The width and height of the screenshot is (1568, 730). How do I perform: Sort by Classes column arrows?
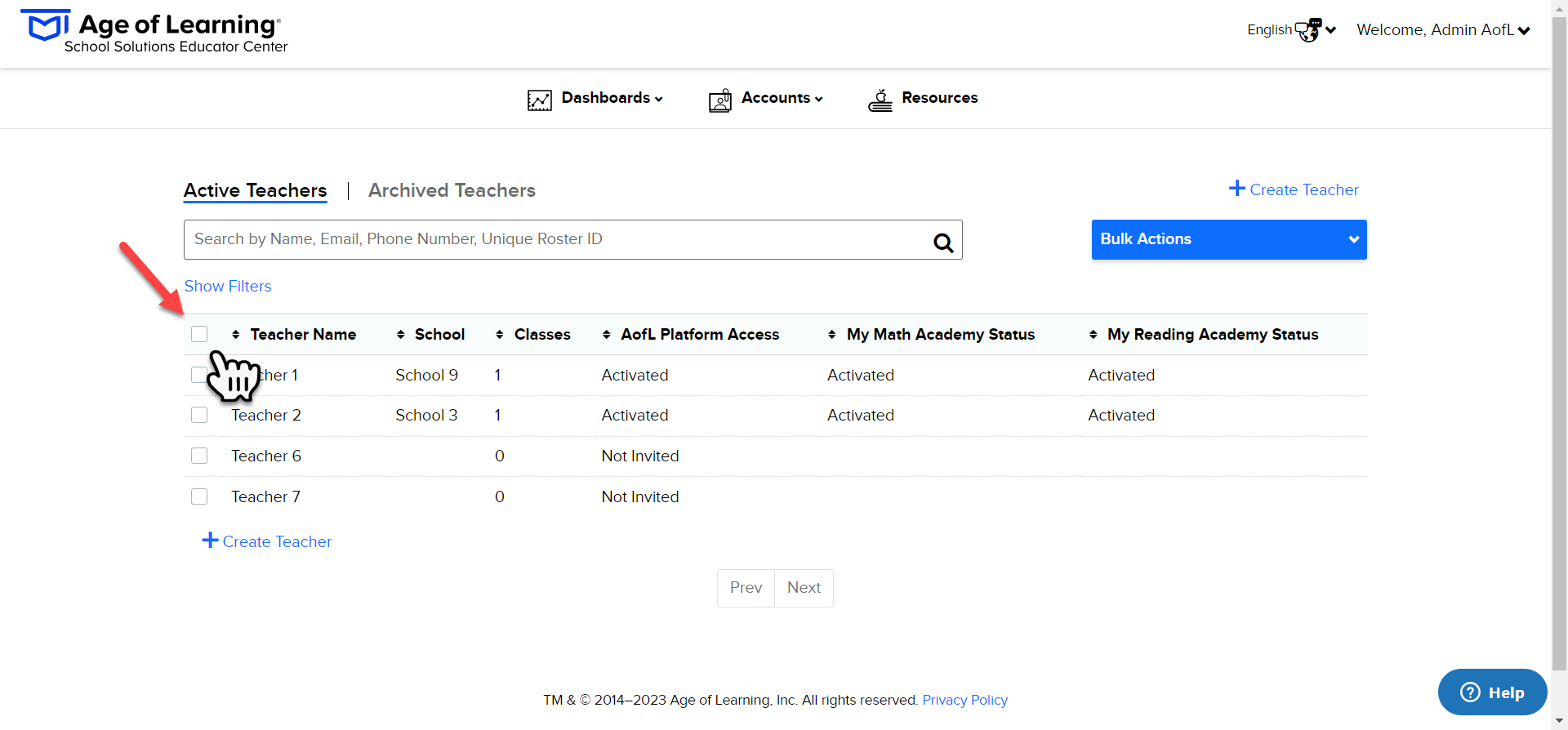[500, 334]
